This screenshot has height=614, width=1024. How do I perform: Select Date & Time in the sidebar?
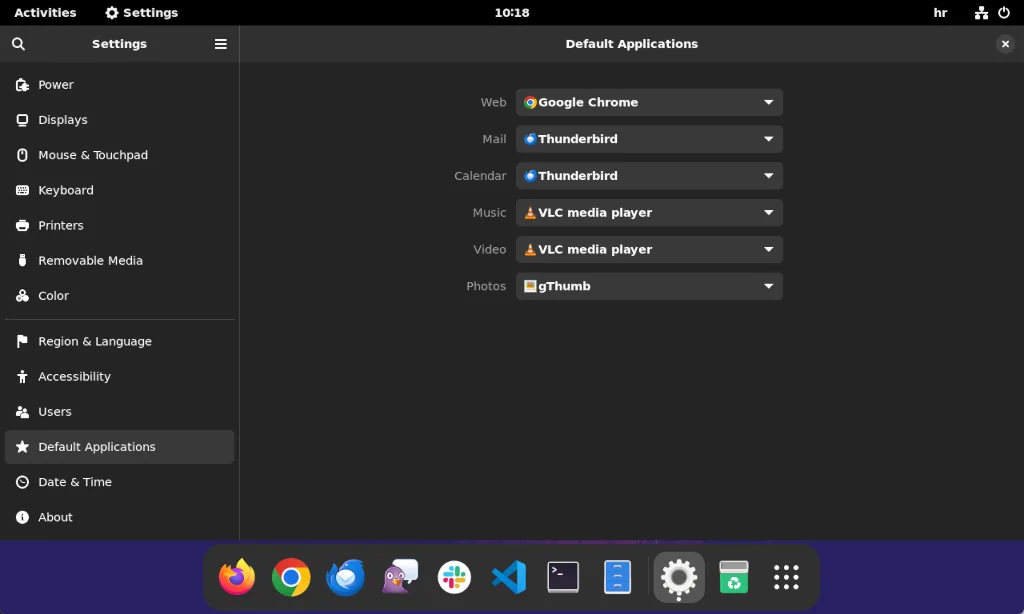coord(73,482)
